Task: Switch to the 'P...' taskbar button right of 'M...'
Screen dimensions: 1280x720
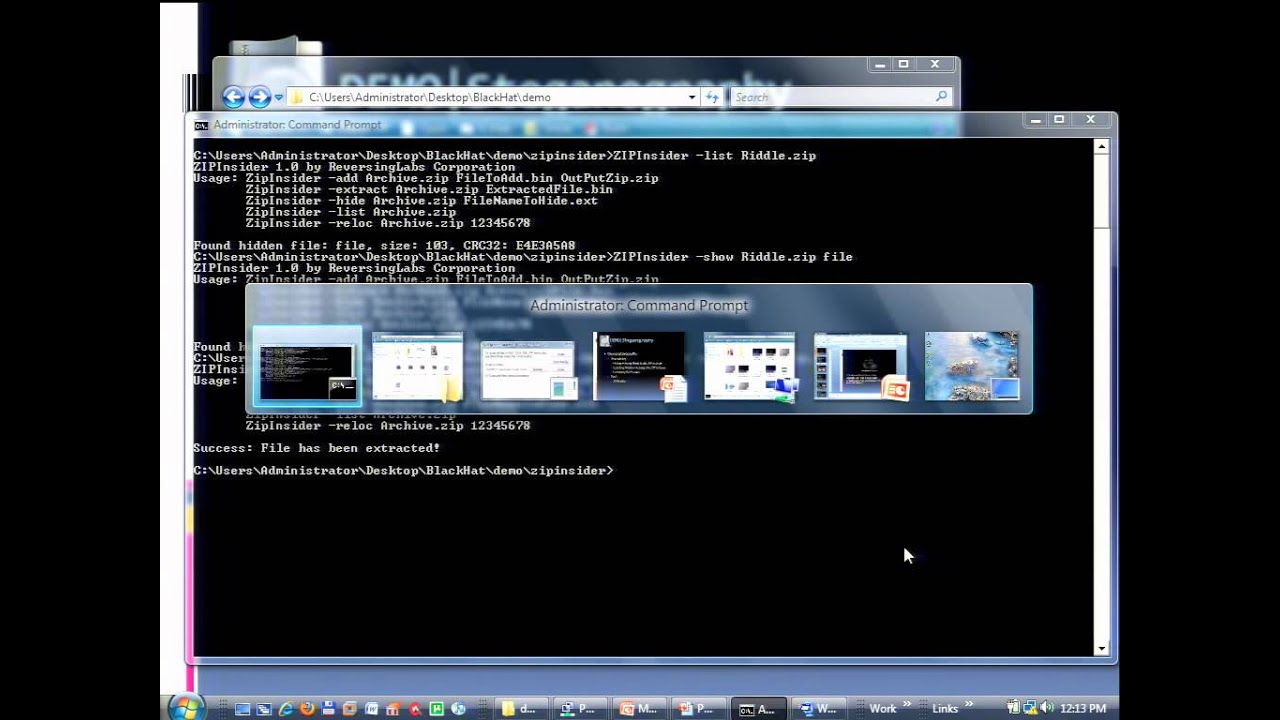Action: click(698, 709)
